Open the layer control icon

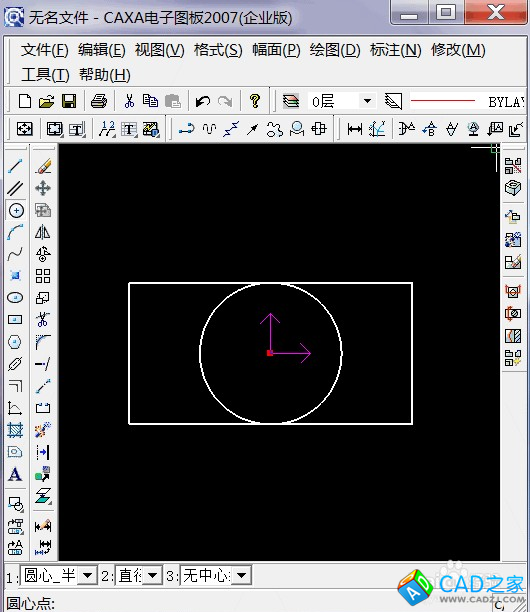coord(291,101)
